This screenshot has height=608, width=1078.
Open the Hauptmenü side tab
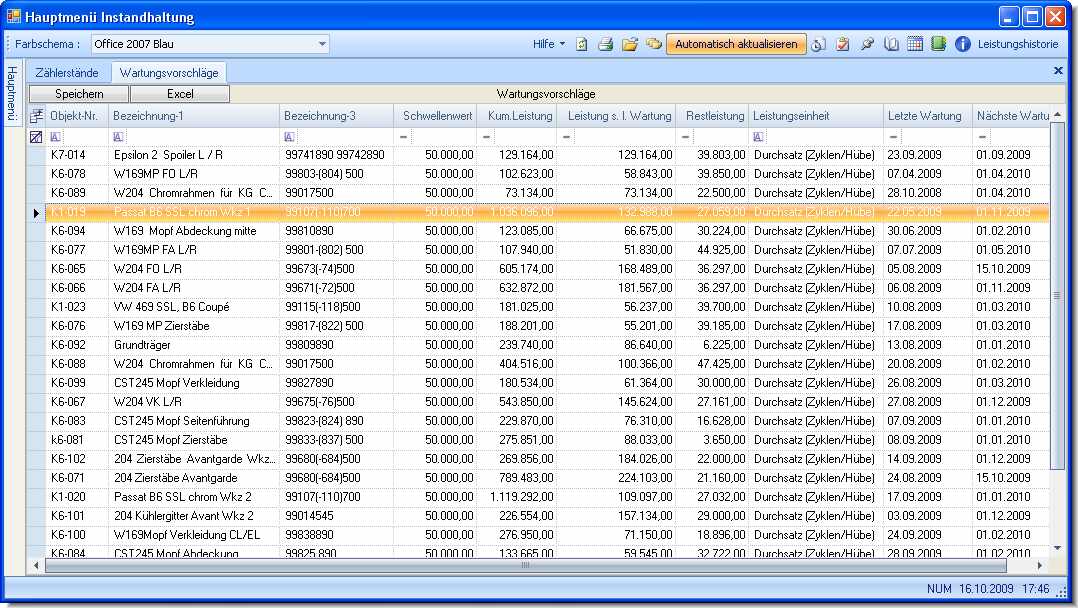(12, 94)
